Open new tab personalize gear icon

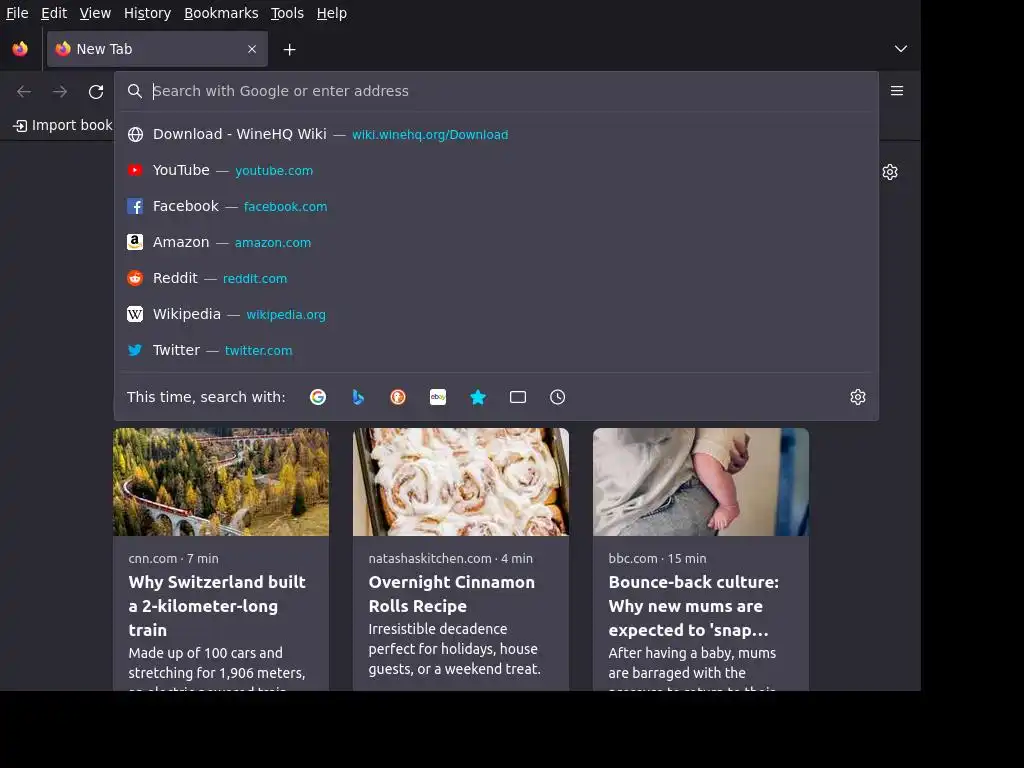click(x=890, y=172)
